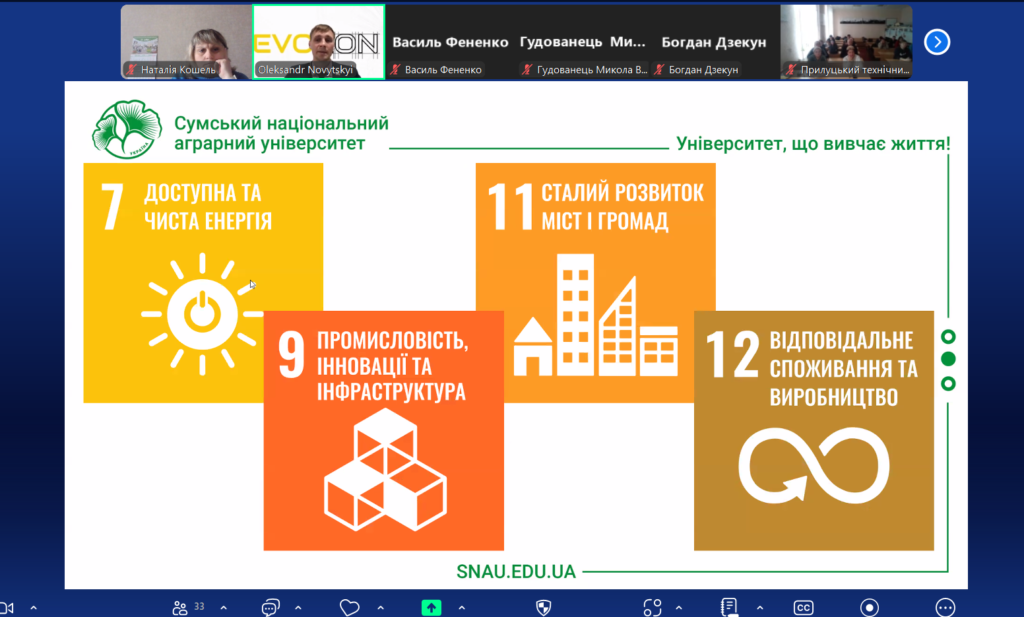Screen dimensions: 1024x617
Task: Toggle closed captions with CC button
Action: pos(803,607)
